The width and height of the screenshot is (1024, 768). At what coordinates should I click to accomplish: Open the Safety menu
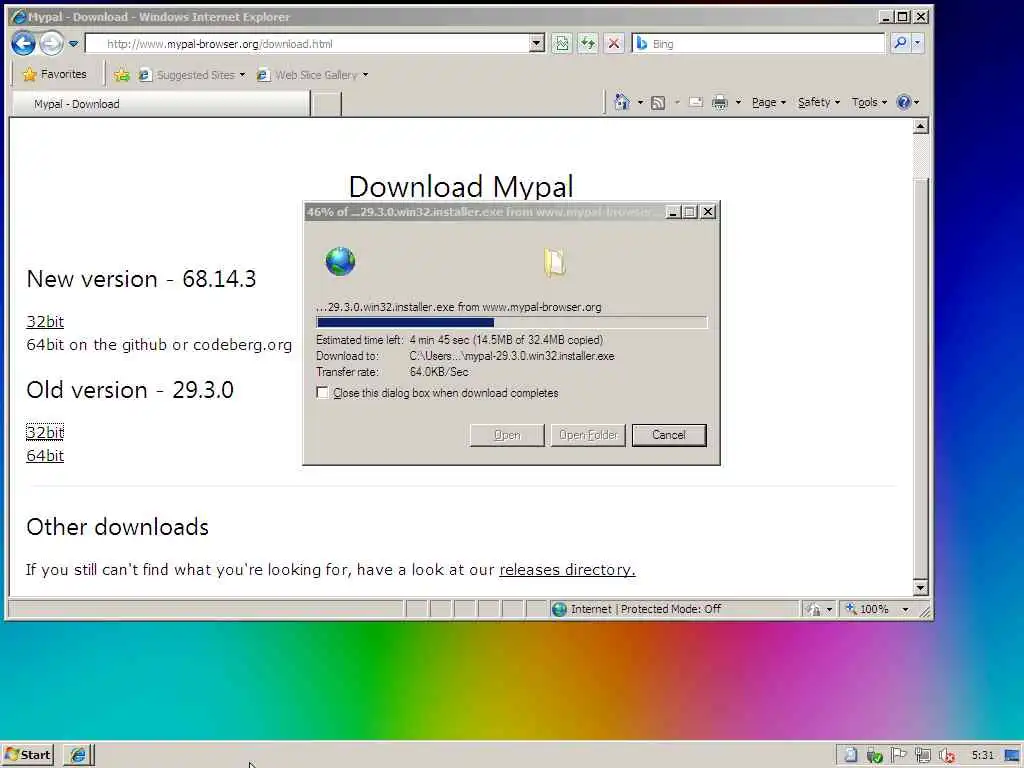[819, 103]
